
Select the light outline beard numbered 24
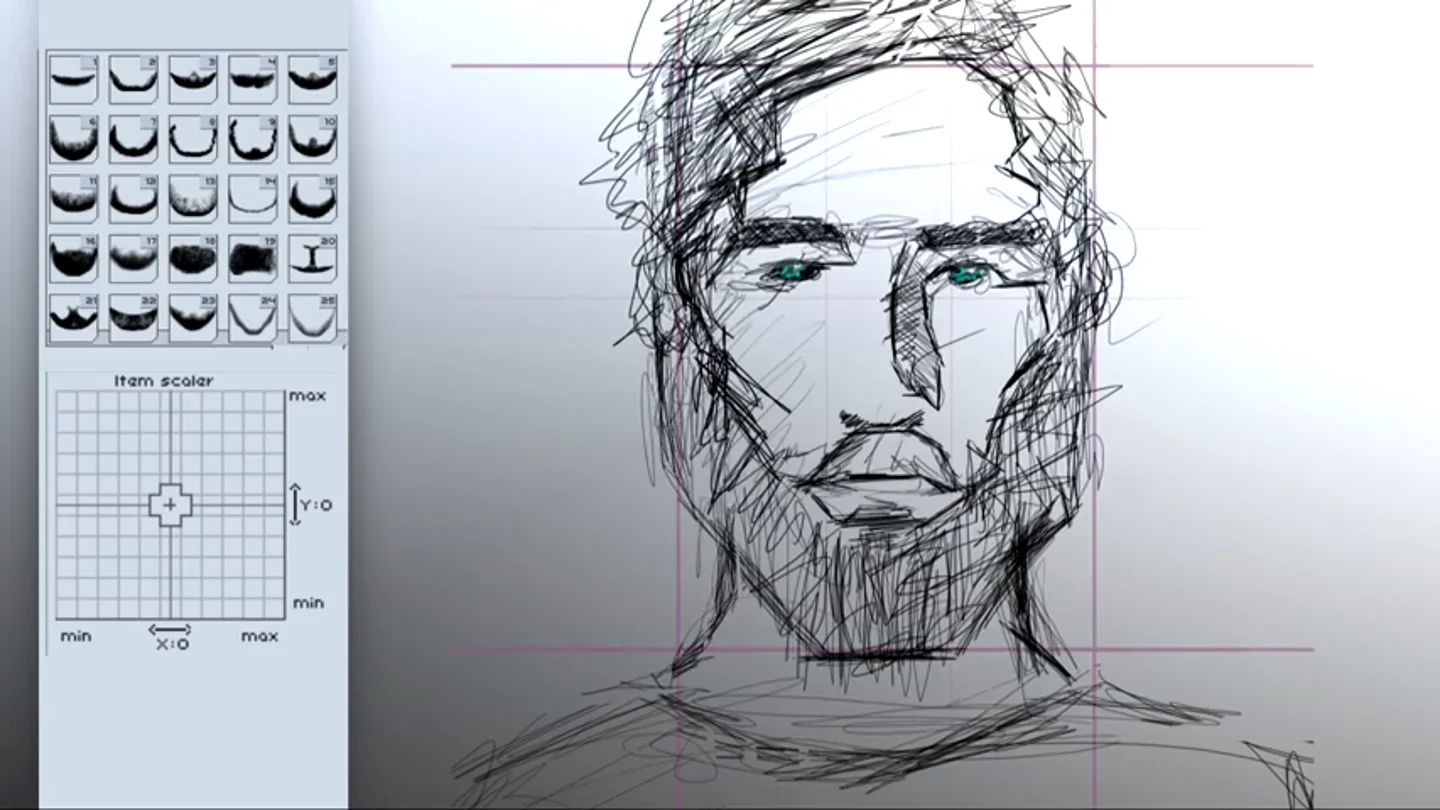coord(253,319)
